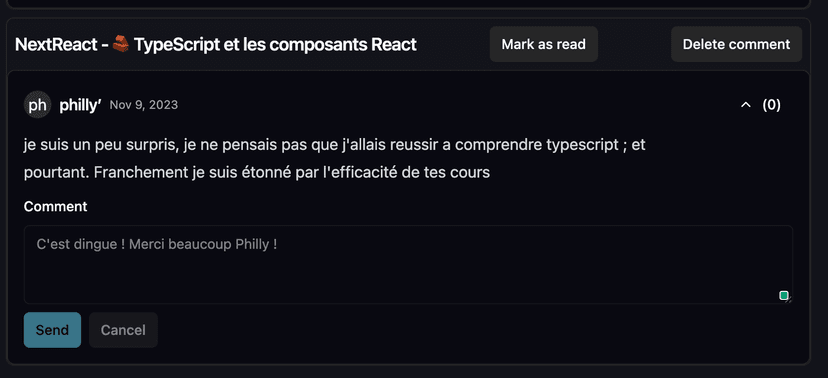Focus the Comment reply text area

click(x=408, y=265)
